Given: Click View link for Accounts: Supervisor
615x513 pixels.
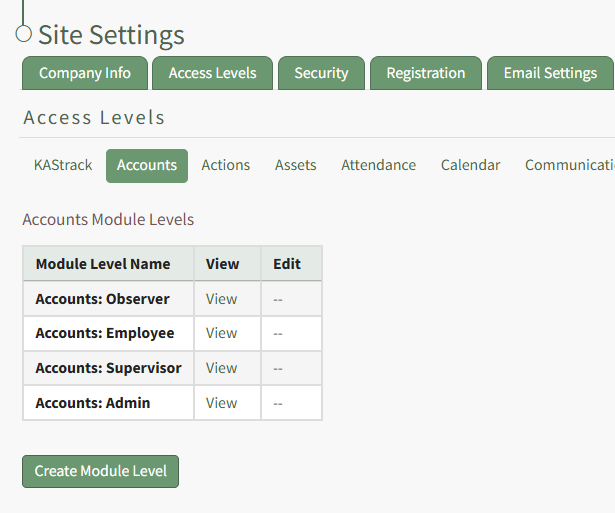Looking at the screenshot, I should [222, 368].
